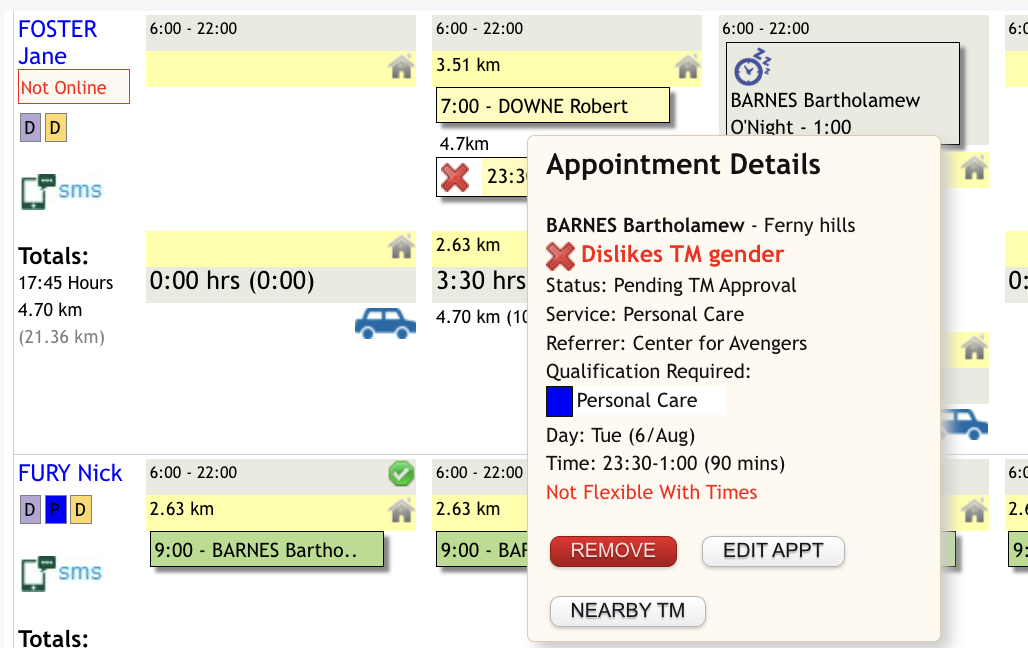Screen dimensions: 1028x648
Task: Select the 7:00 - DOWNE Robert appointment
Action: [x=552, y=106]
